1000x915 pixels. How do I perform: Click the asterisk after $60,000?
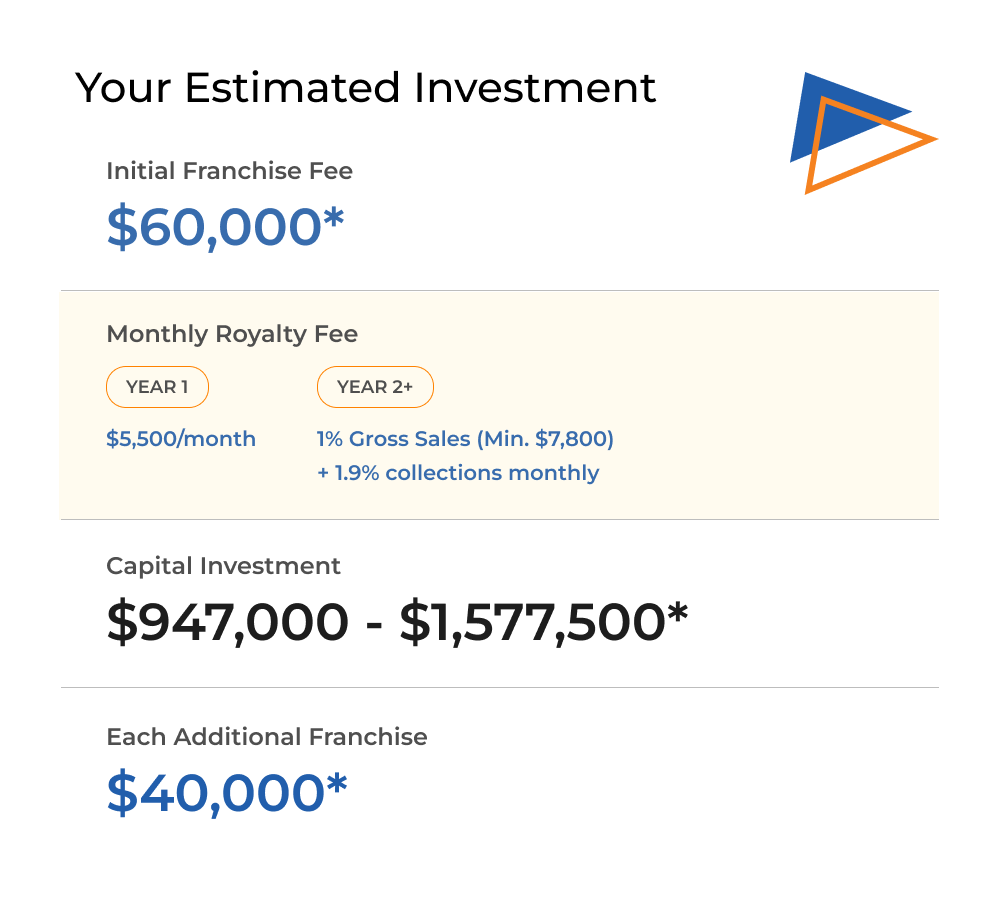333,219
